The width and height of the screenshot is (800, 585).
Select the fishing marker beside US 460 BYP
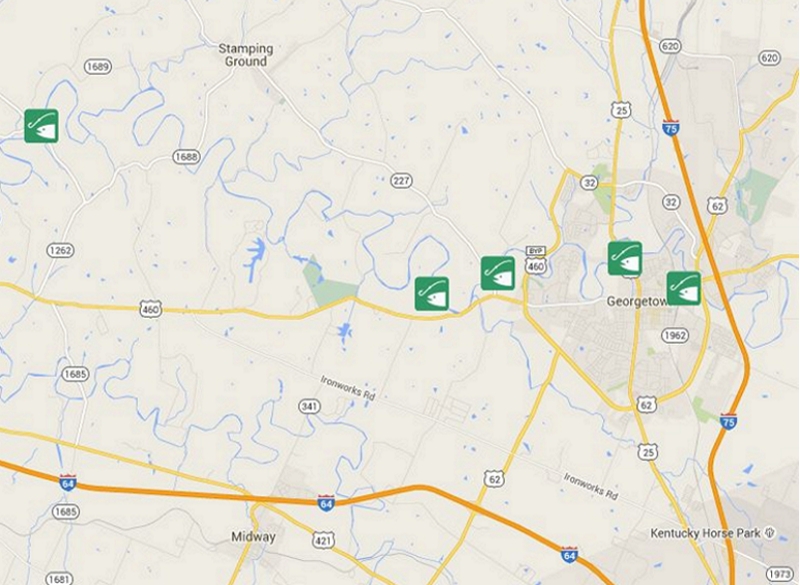point(498,273)
